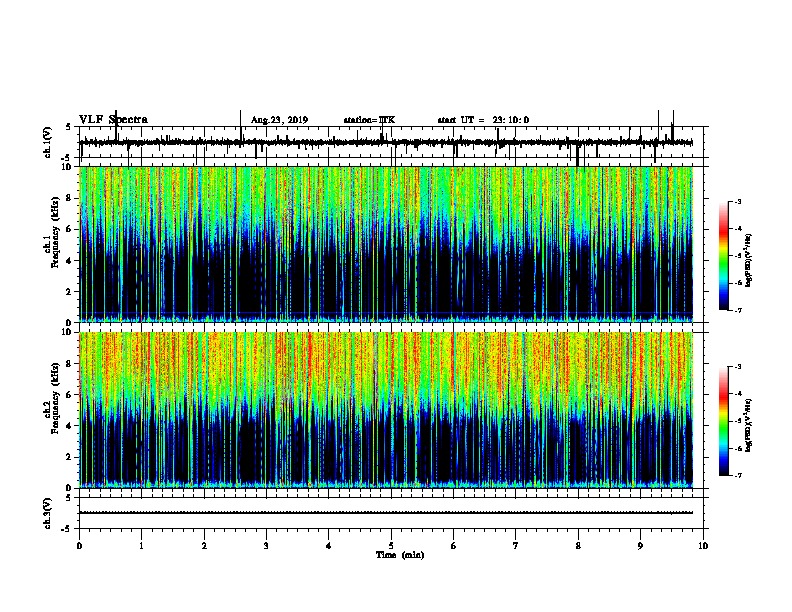Click the "8" kHz tick on ch.2 spectrogram
This screenshot has height=612, width=792.
pos(70,364)
